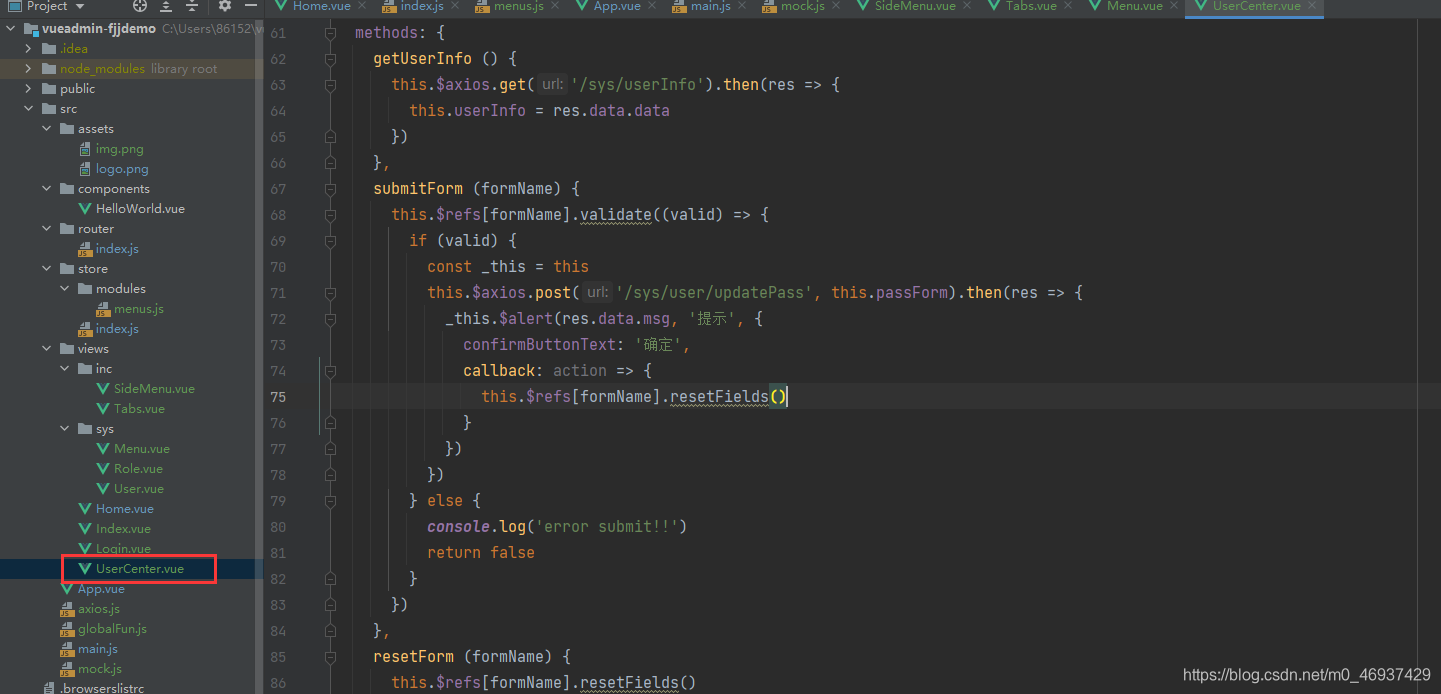Collapse the assets folder
This screenshot has width=1441, height=694.
click(x=47, y=129)
